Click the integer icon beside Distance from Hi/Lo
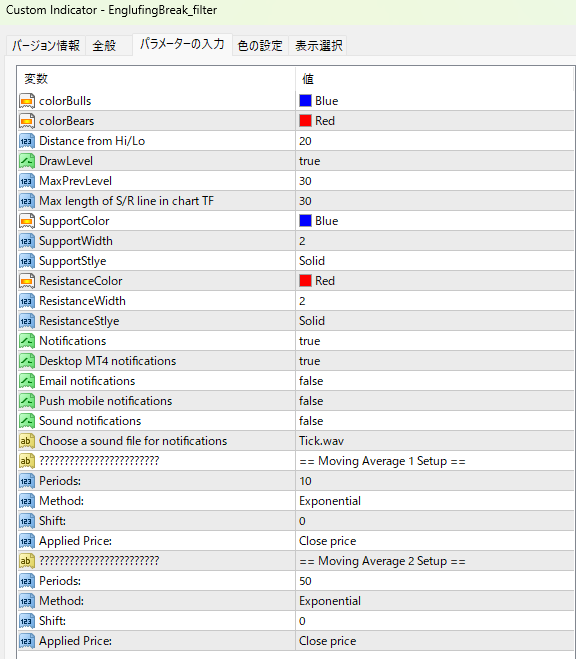 coord(26,141)
